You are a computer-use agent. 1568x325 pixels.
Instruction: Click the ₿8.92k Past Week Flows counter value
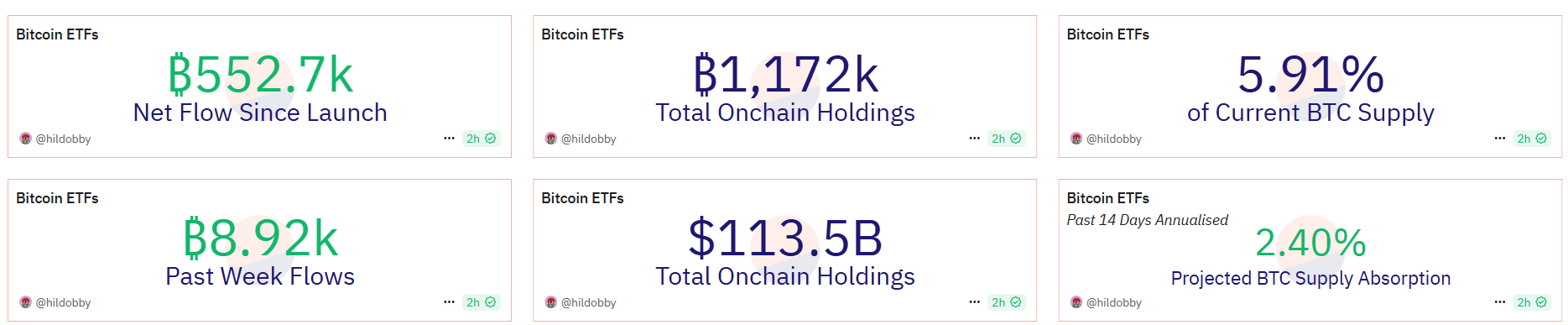[260, 239]
